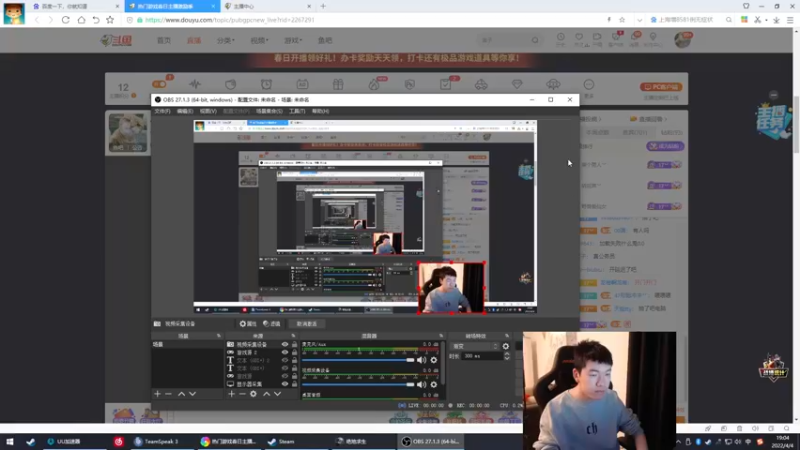
Task: Click the Douyu 鱼吧 nav link
Action: click(x=325, y=40)
